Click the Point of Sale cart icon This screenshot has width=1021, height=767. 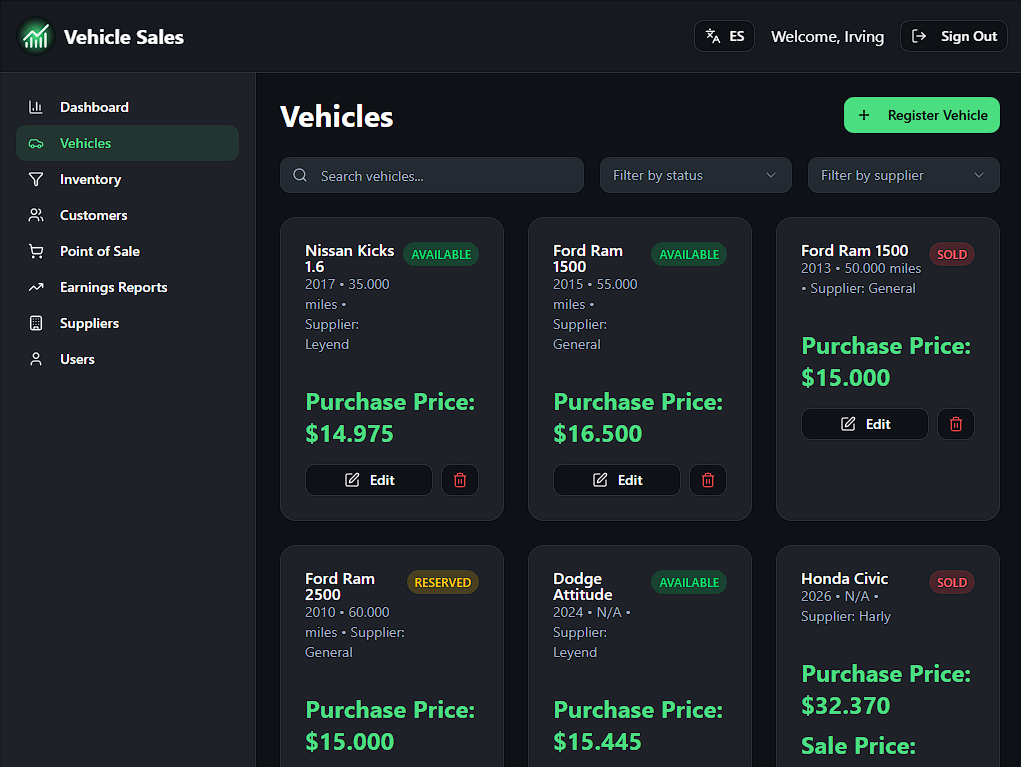[36, 251]
